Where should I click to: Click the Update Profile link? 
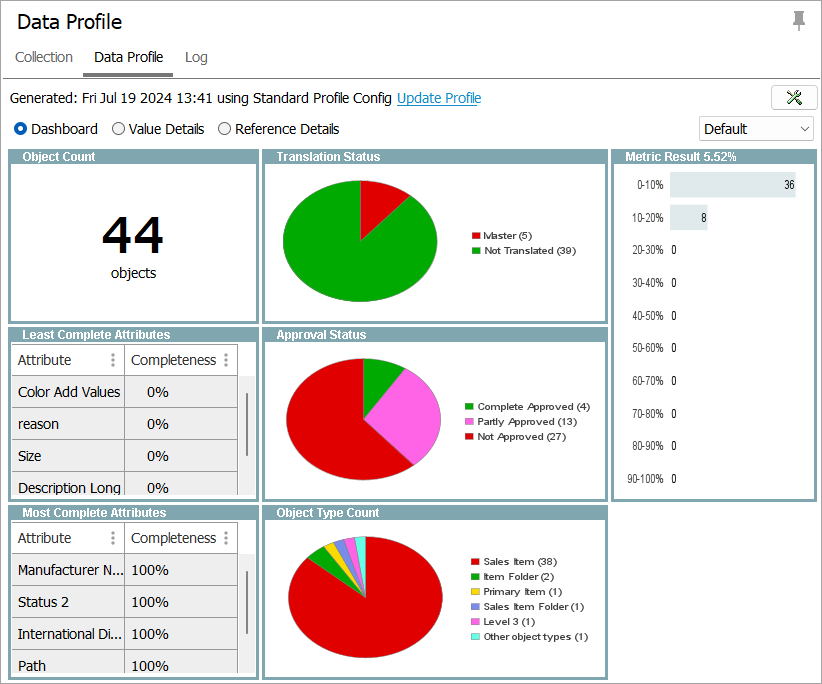(x=439, y=98)
